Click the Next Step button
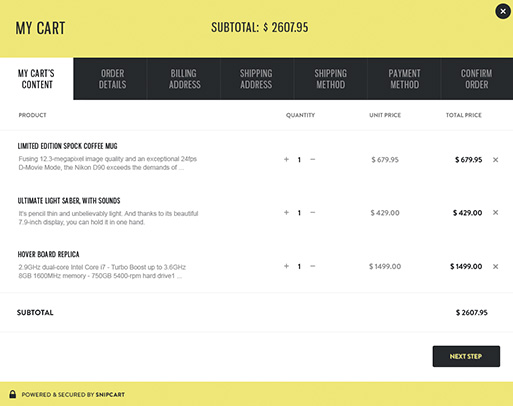 click(466, 356)
